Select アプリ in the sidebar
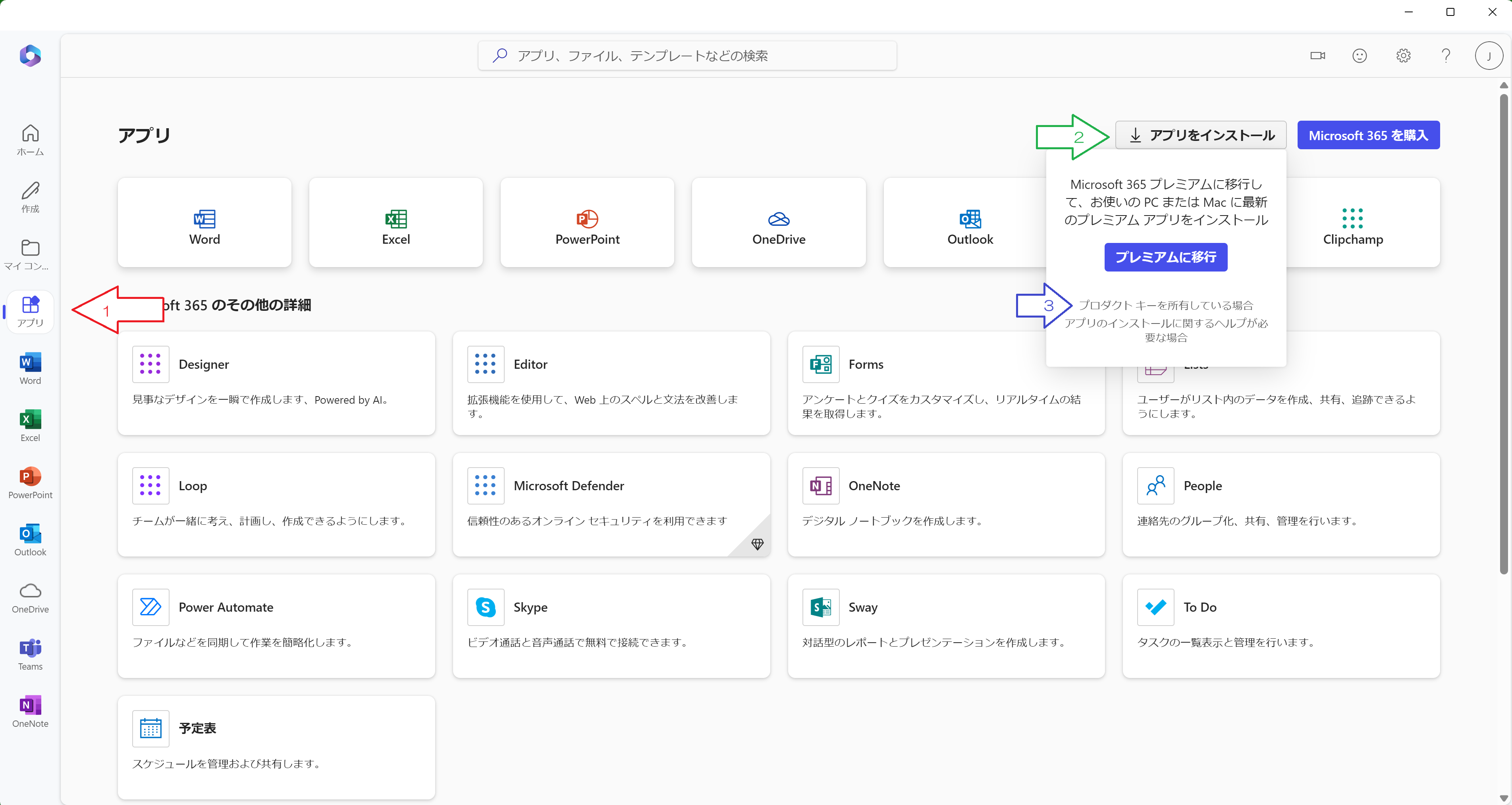Screen dimensions: 1512x805 click(30, 312)
